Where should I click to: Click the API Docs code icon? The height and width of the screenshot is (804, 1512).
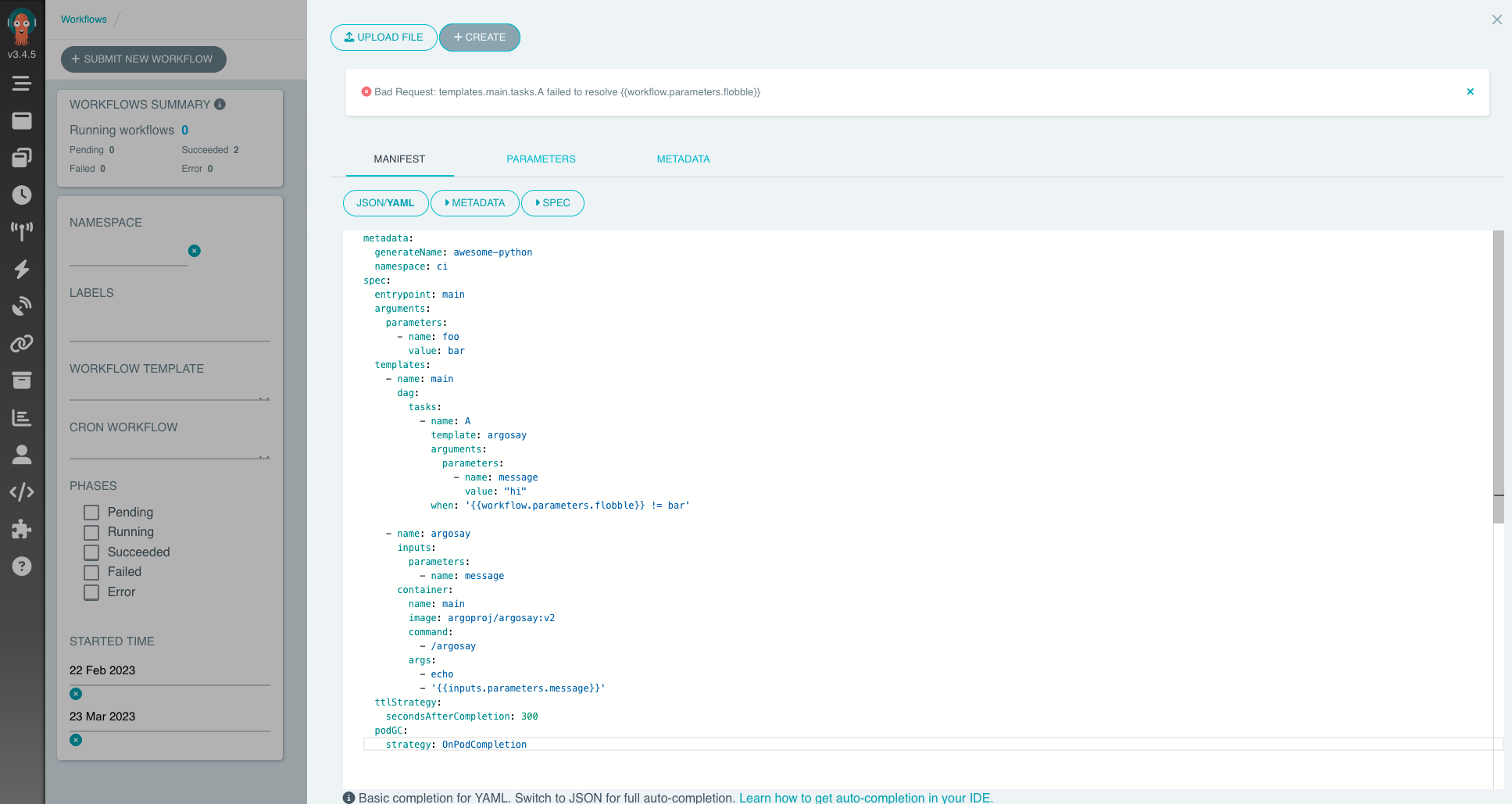[x=22, y=491]
